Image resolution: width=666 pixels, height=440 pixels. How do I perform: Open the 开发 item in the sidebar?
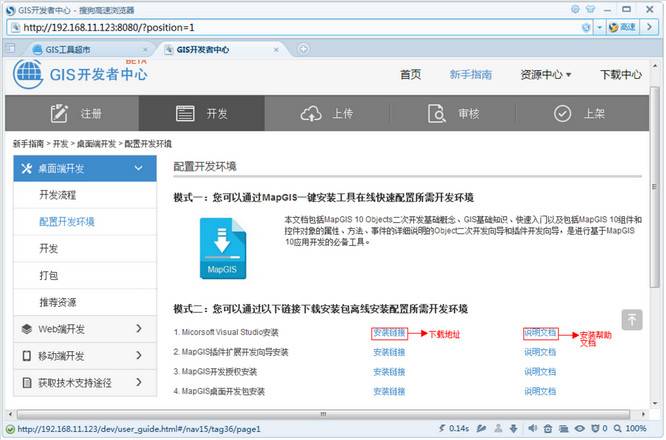[48, 248]
